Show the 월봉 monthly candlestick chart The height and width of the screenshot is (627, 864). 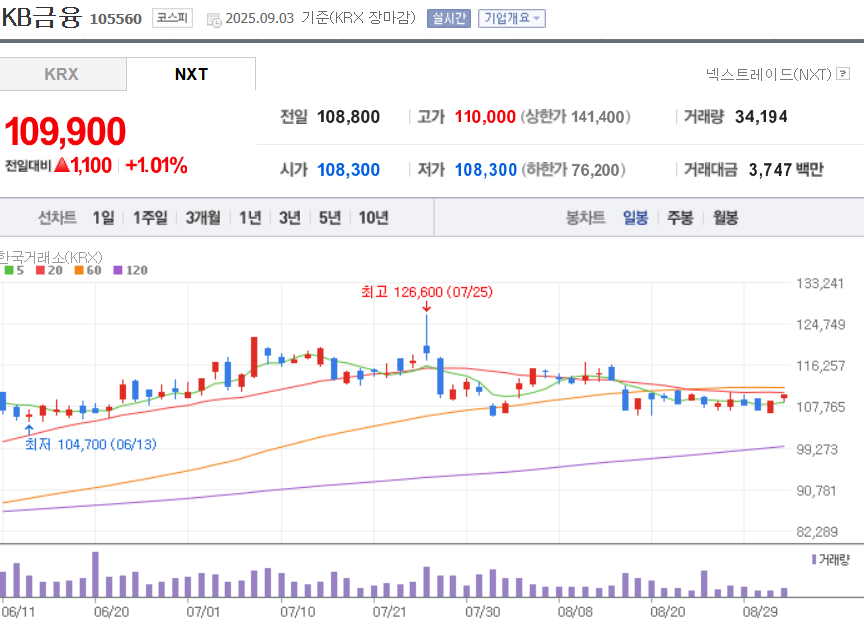(x=725, y=218)
